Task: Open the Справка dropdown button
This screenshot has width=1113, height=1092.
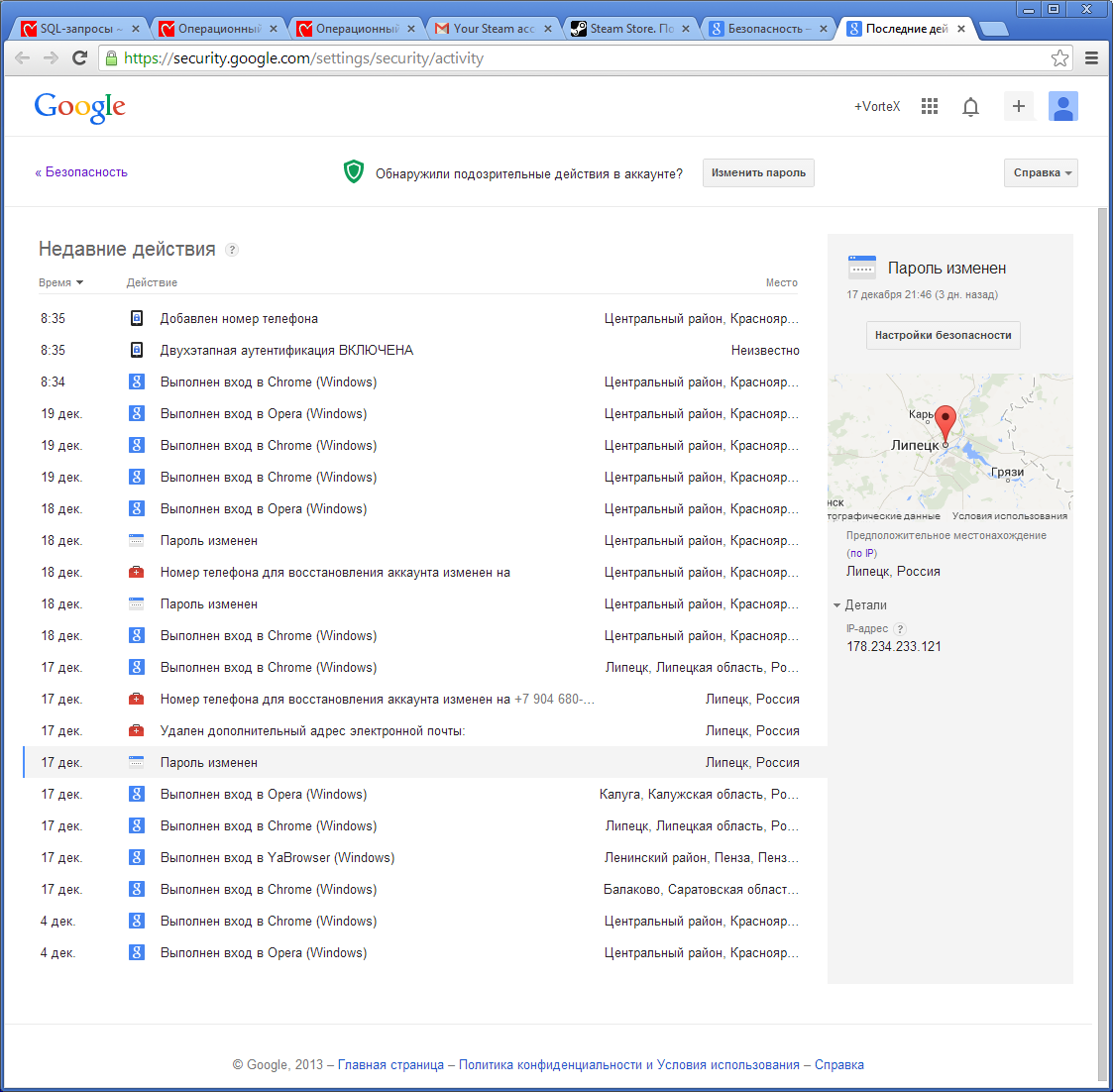Action: pos(1040,172)
